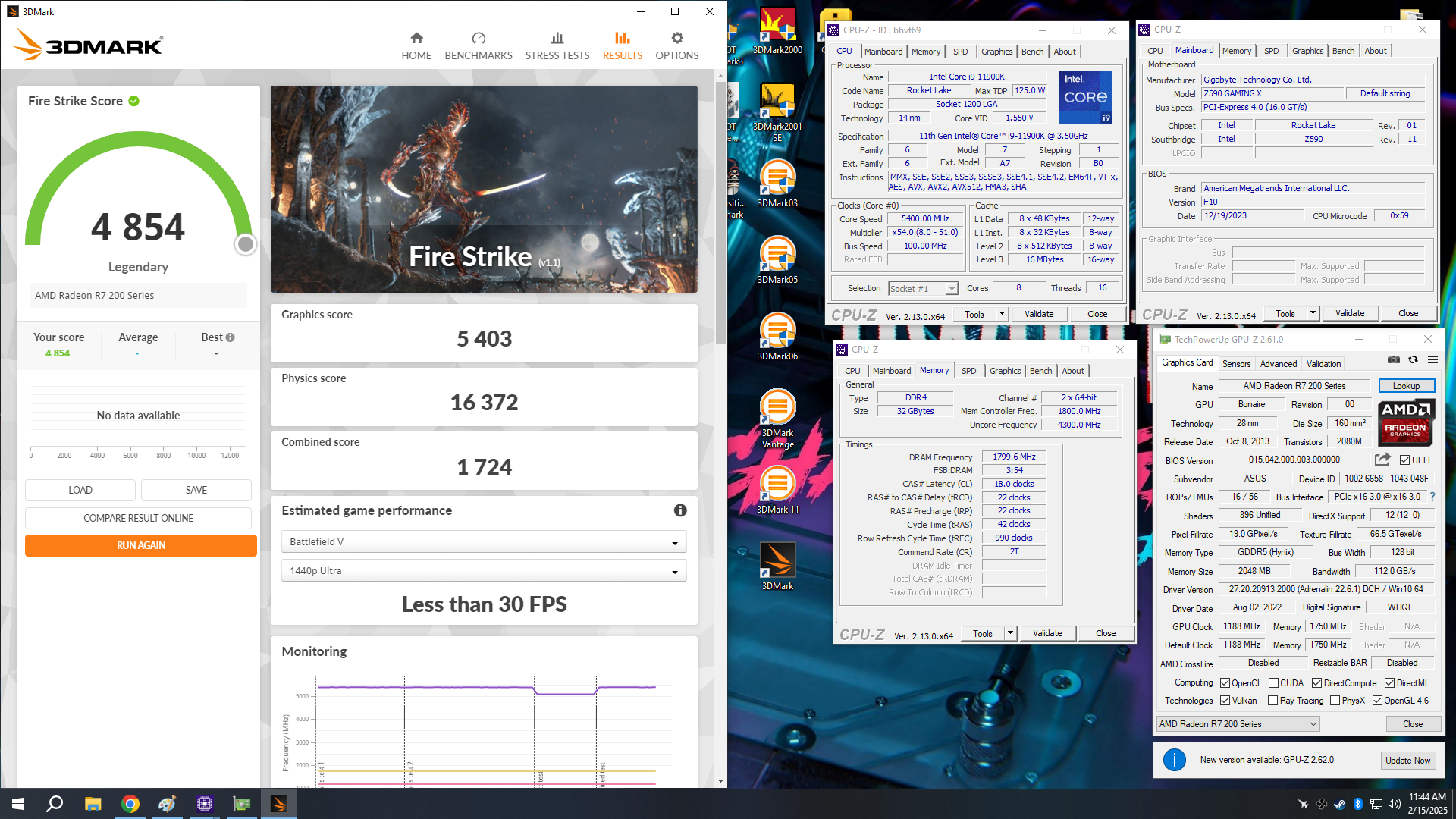Toggle the Ray Tracing checkbox in GPU-Z

[x=1273, y=701]
